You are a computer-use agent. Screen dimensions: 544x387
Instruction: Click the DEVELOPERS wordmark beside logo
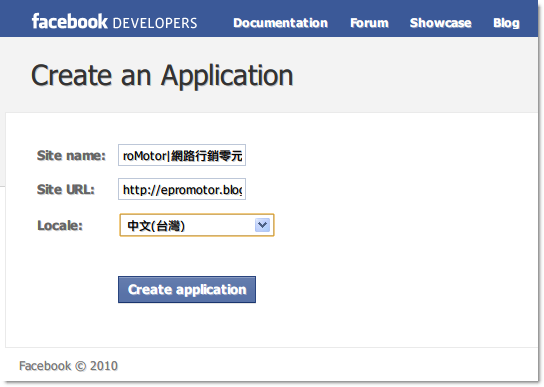[155, 23]
